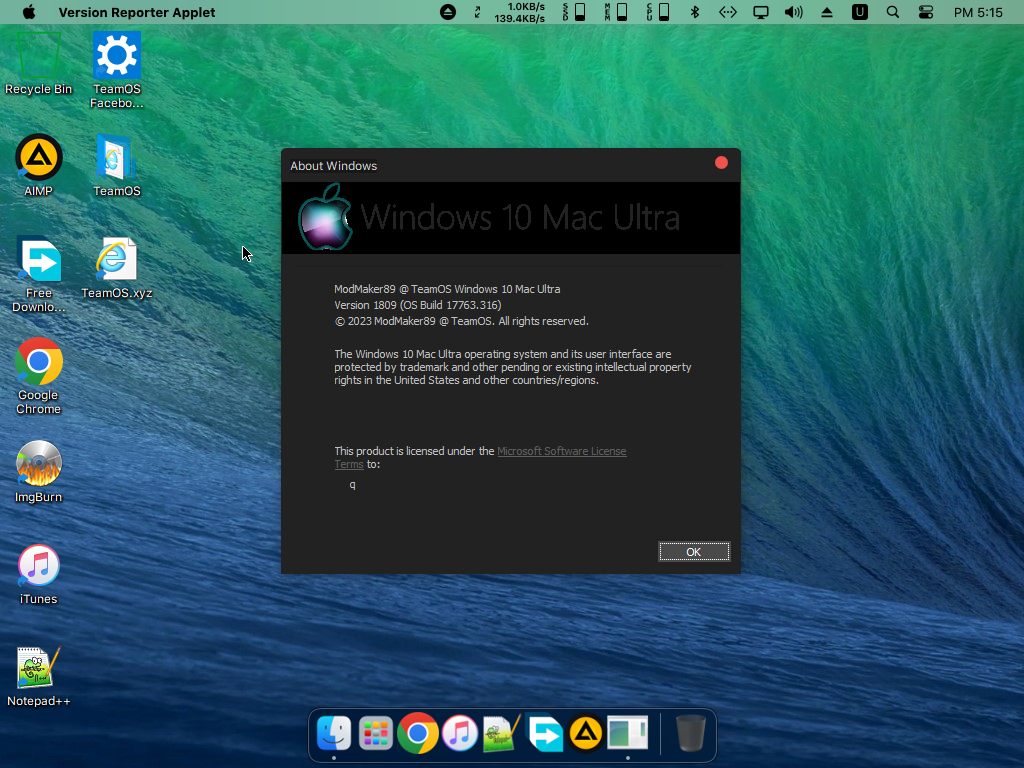The width and height of the screenshot is (1024, 768).
Task: Click the Version 1809 (OS Build 17763.316) line
Action: pyautogui.click(x=418, y=305)
